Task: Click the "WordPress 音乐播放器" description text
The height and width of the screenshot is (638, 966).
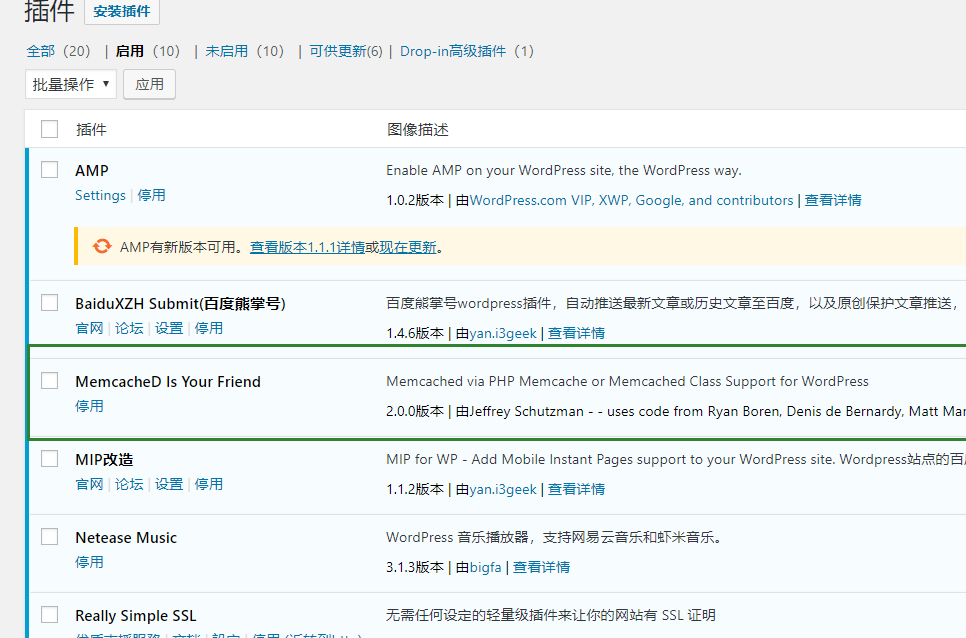Action: point(554,537)
